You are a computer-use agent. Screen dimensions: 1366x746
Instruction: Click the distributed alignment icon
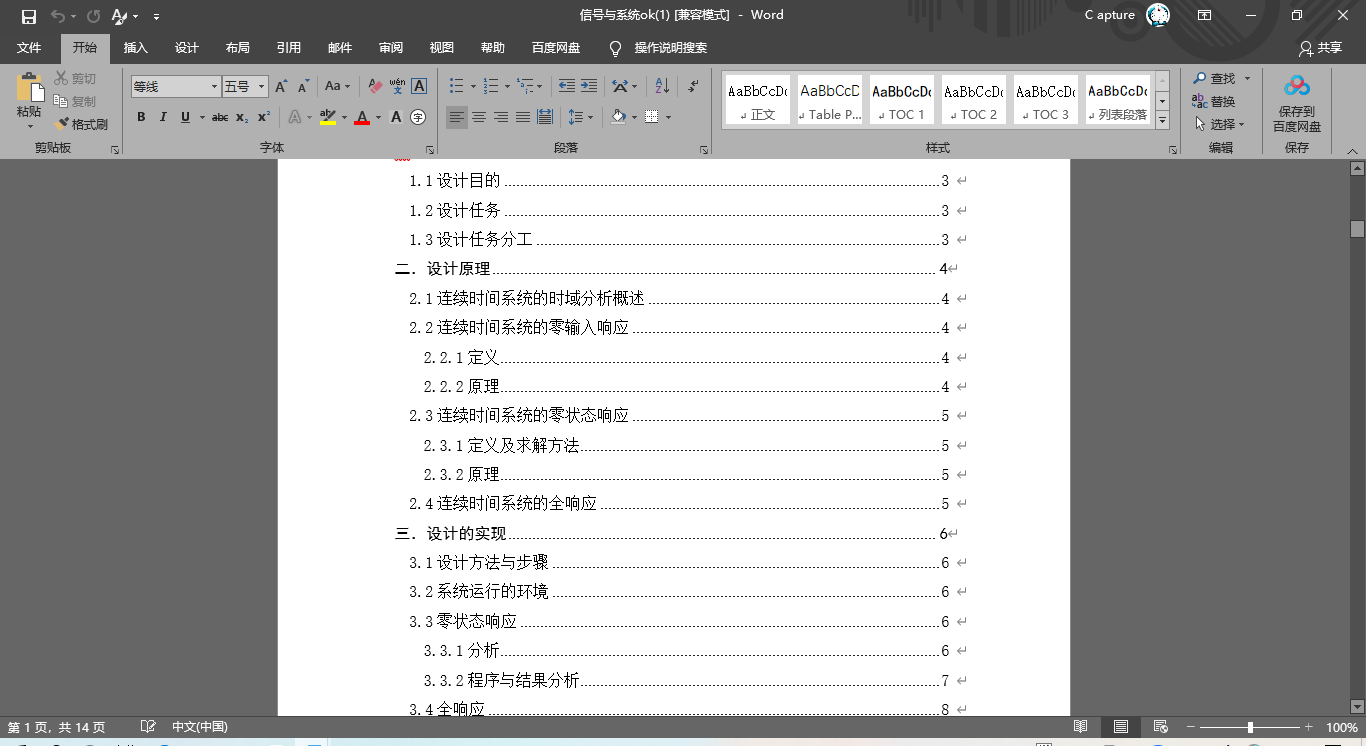pos(545,117)
